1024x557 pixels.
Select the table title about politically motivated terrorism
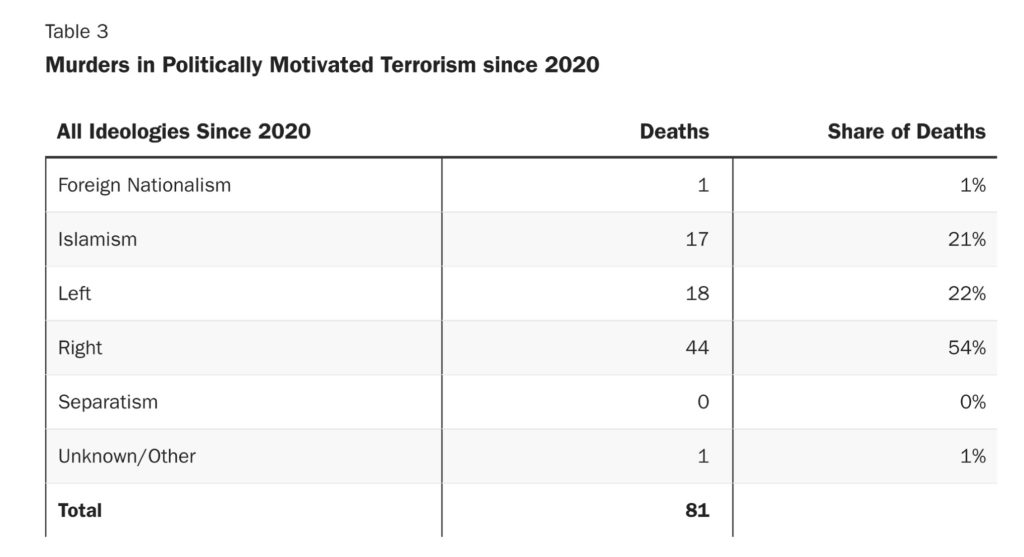coord(322,66)
